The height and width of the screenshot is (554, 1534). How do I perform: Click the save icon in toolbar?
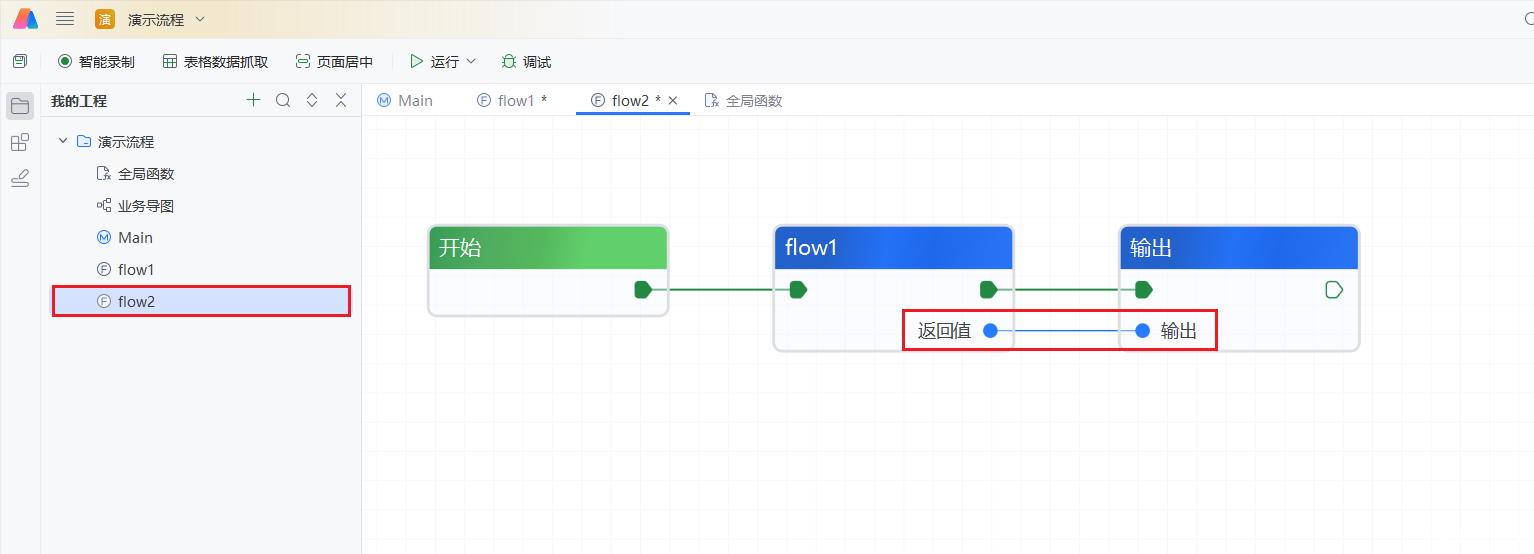20,61
